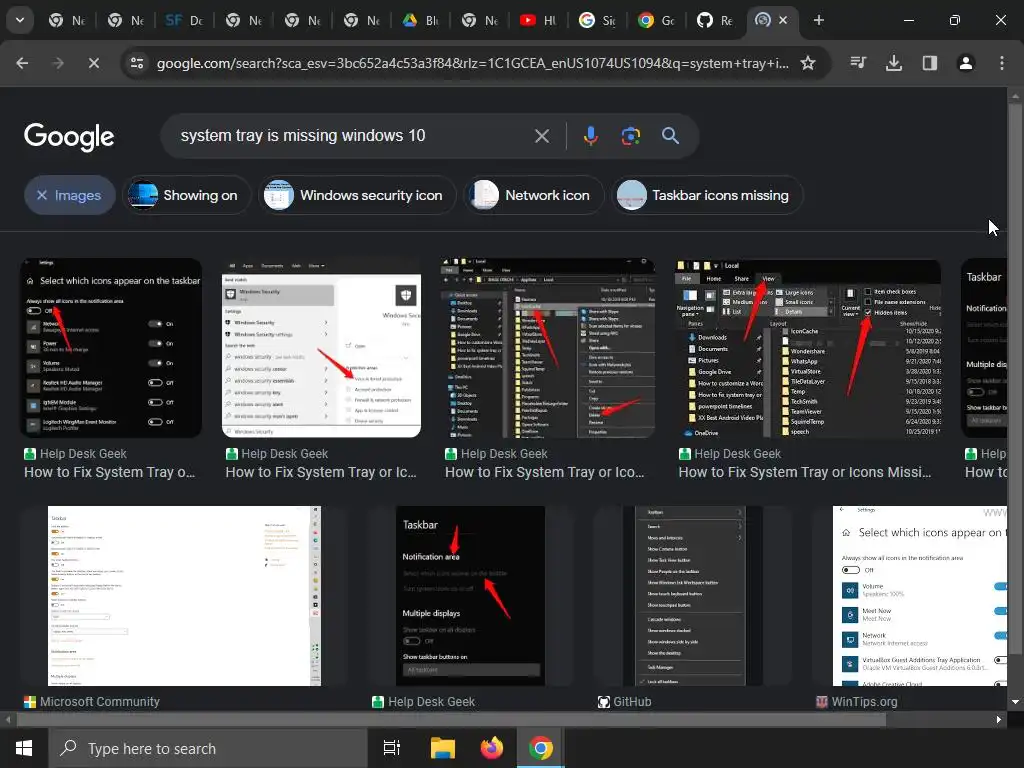Image resolution: width=1024 pixels, height=768 pixels.
Task: Switch to the Chrome 'Gc' tab
Action: coord(656,20)
